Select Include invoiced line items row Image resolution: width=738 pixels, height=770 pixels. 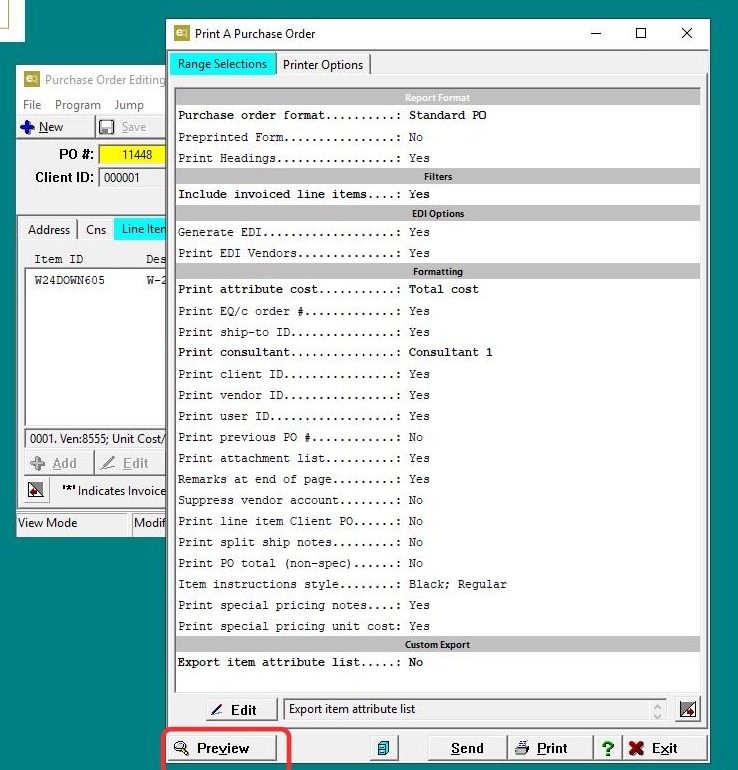click(x=437, y=194)
